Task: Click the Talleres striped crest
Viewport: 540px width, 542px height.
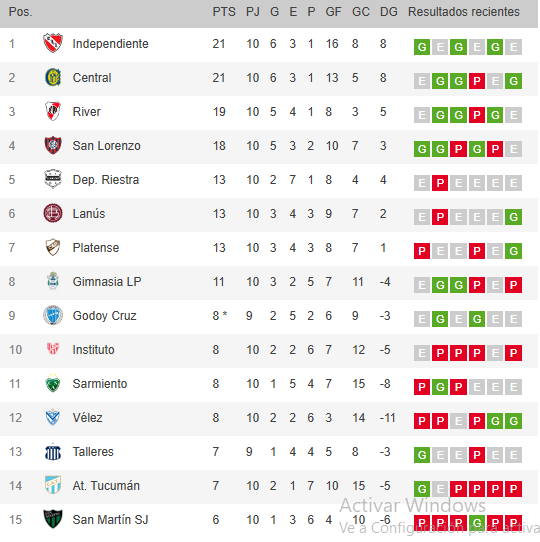Action: tap(53, 451)
